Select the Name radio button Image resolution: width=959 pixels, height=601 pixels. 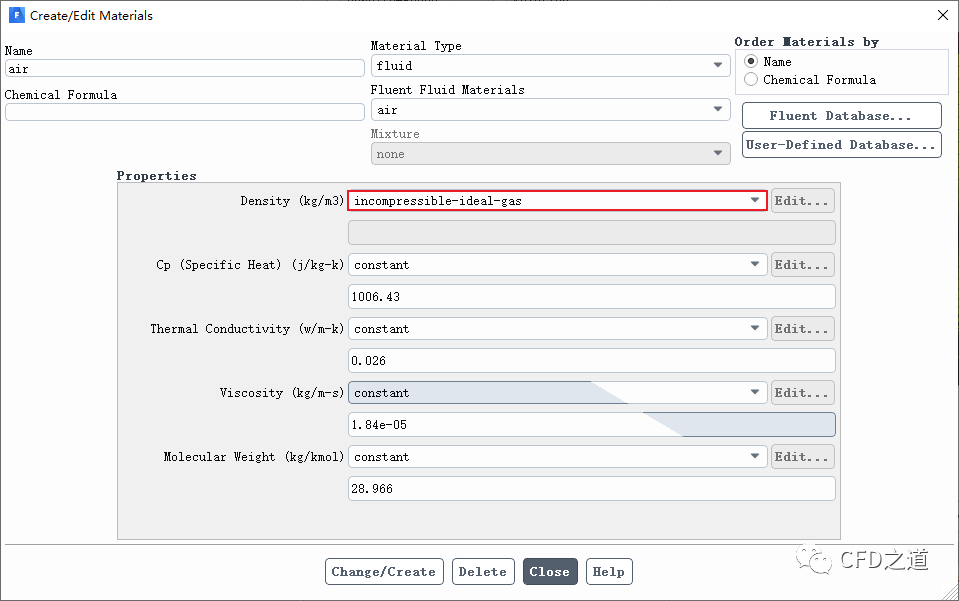tap(751, 61)
